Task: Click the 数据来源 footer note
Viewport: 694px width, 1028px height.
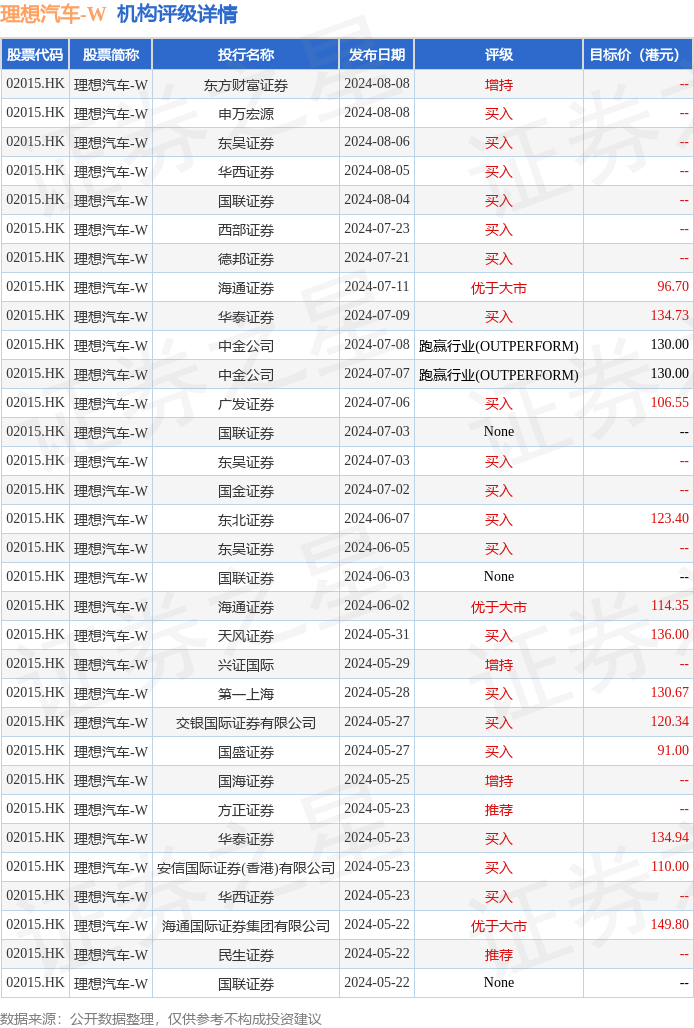Action: (161, 1019)
